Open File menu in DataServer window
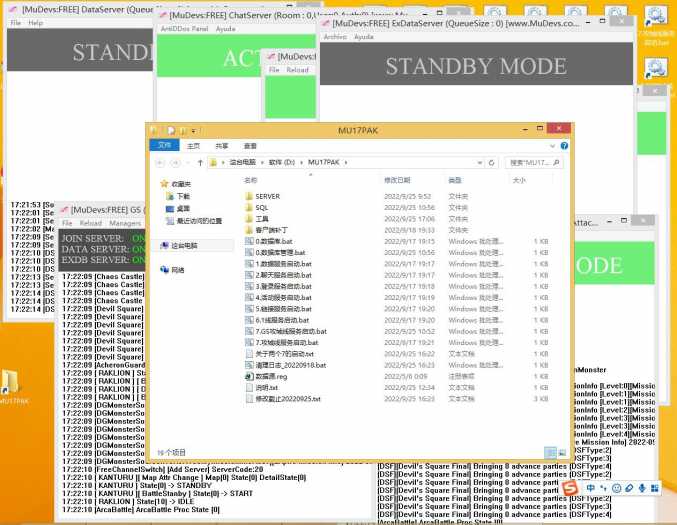This screenshot has height=525, width=677. point(16,23)
